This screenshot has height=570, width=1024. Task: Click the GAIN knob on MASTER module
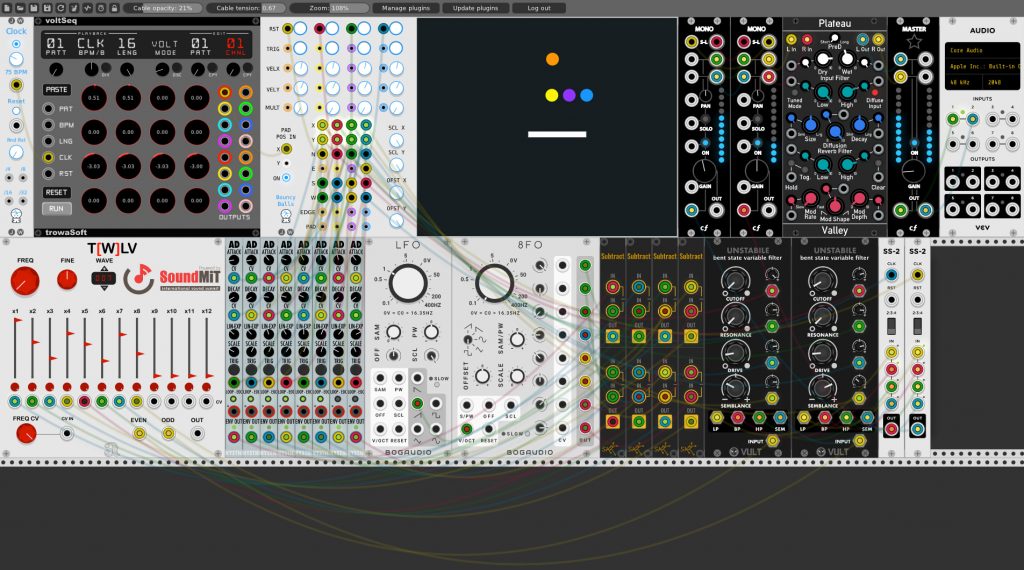(x=913, y=171)
